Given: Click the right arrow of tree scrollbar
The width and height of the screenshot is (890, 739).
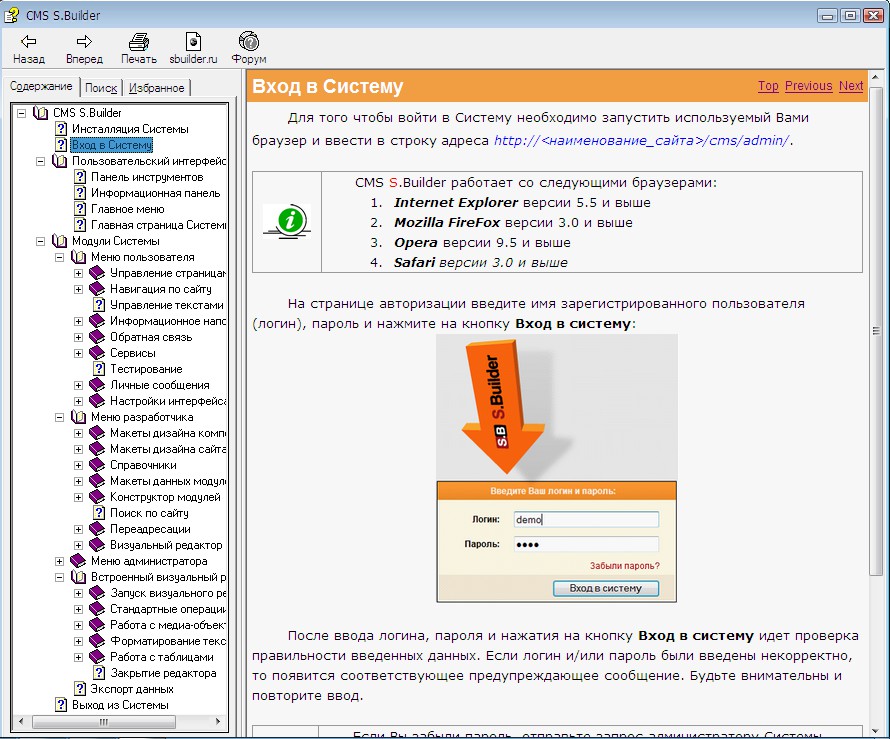Looking at the screenshot, I should point(218,722).
